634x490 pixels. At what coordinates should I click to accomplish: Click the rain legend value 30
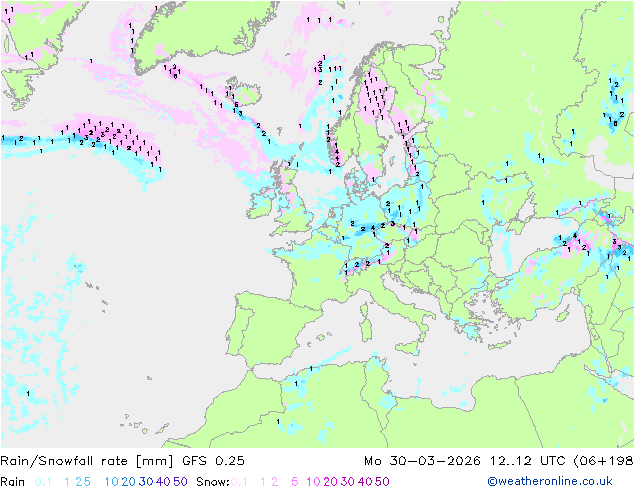coord(146,482)
